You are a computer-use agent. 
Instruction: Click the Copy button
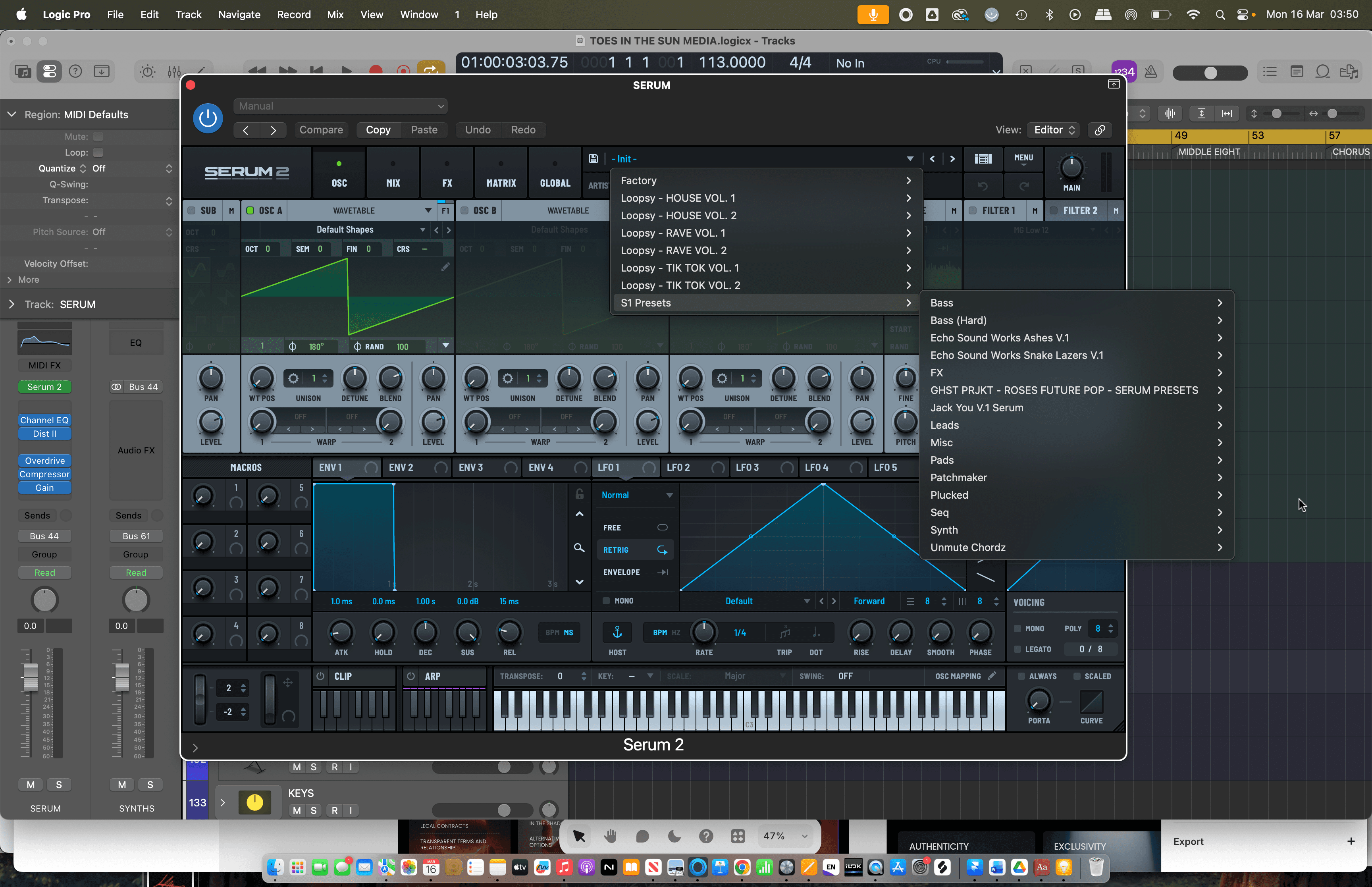pyautogui.click(x=378, y=129)
